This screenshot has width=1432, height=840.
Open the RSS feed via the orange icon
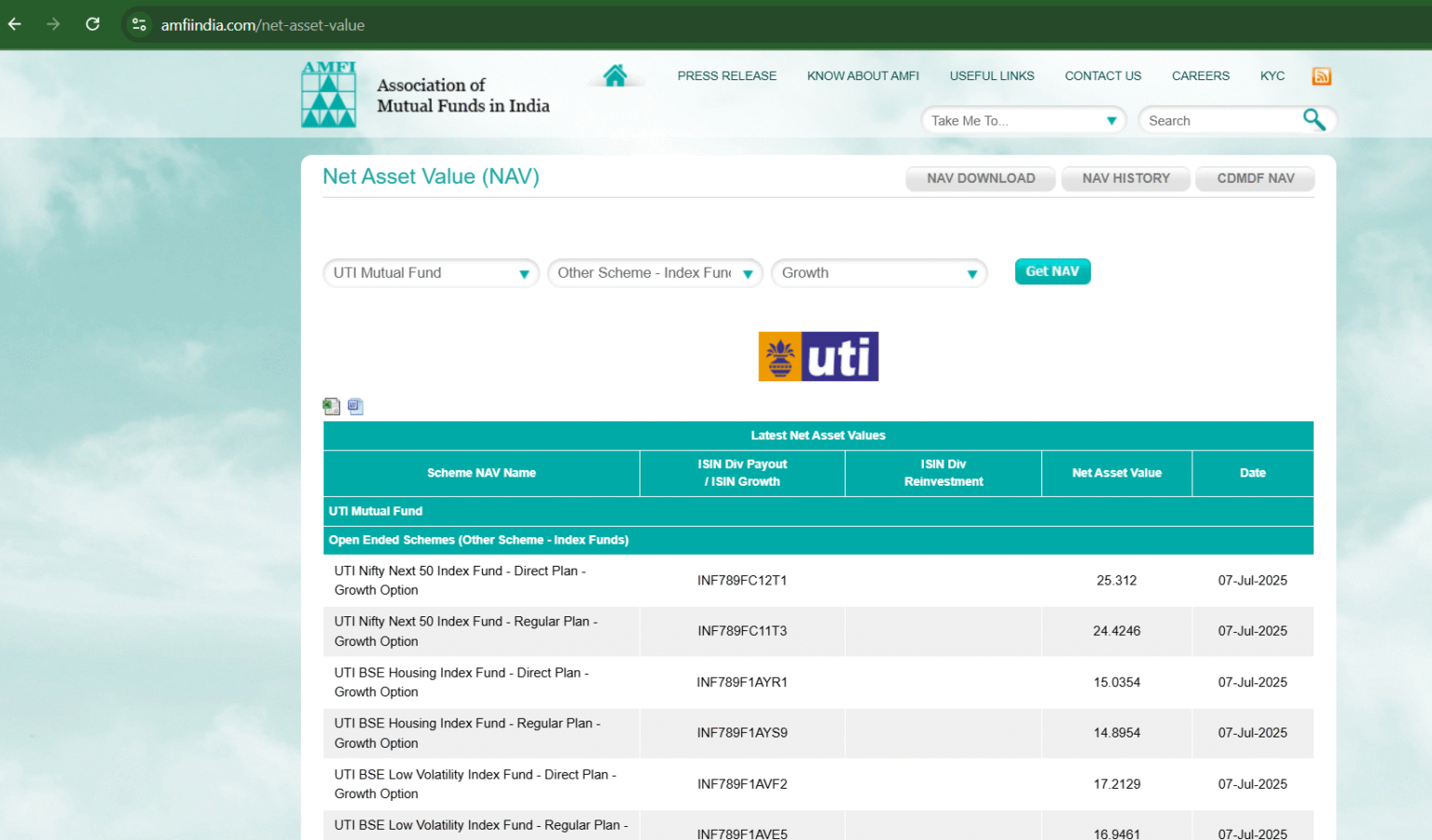click(1321, 76)
